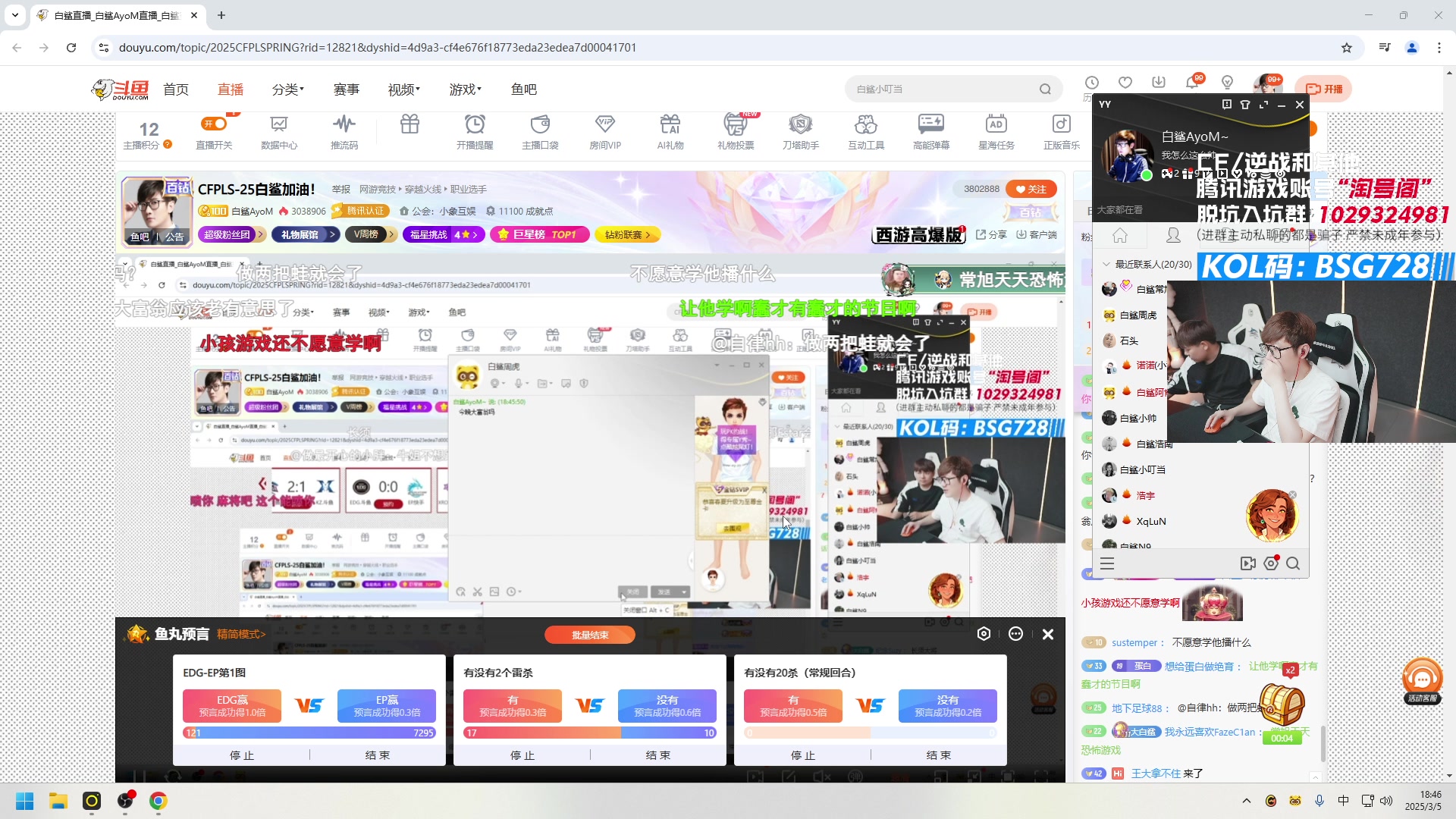Open the gift box icon in the streamer toolbar
The width and height of the screenshot is (1456, 819).
click(x=409, y=124)
